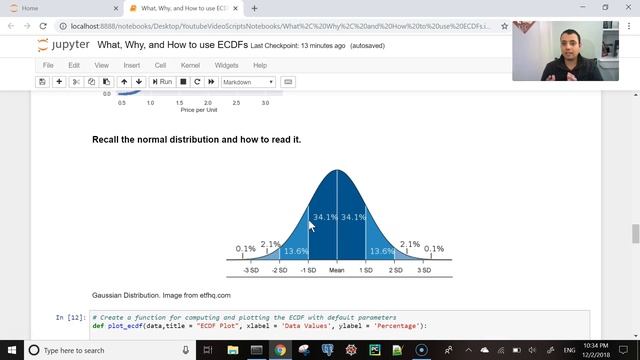Close the ECDFs notebook browser tab
The image size is (640, 360).
pos(236,8)
